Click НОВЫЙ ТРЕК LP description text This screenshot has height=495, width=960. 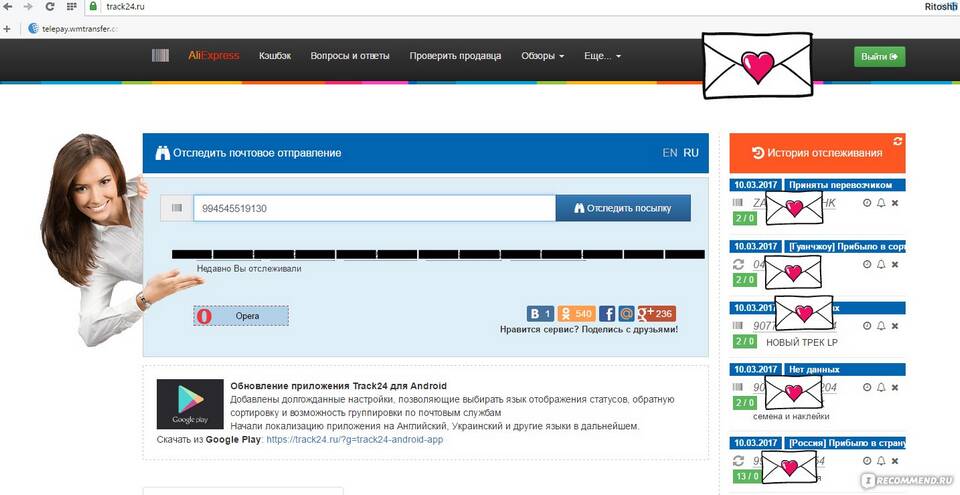[802, 342]
